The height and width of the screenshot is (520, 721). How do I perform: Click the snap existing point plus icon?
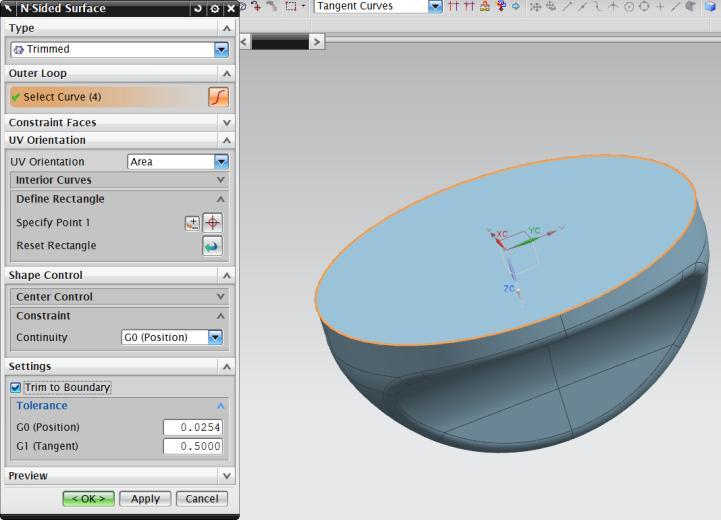click(660, 6)
